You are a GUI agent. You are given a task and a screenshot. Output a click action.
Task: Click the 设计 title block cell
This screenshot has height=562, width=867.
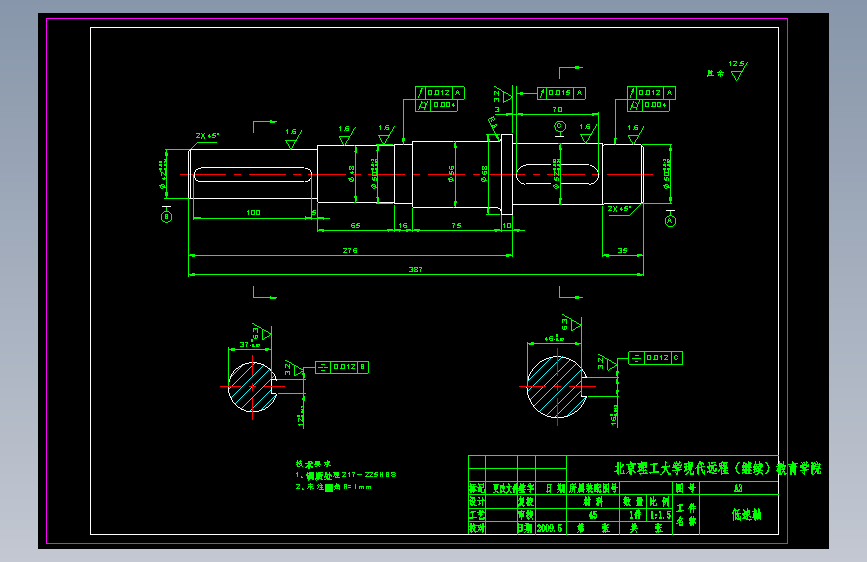click(477, 502)
